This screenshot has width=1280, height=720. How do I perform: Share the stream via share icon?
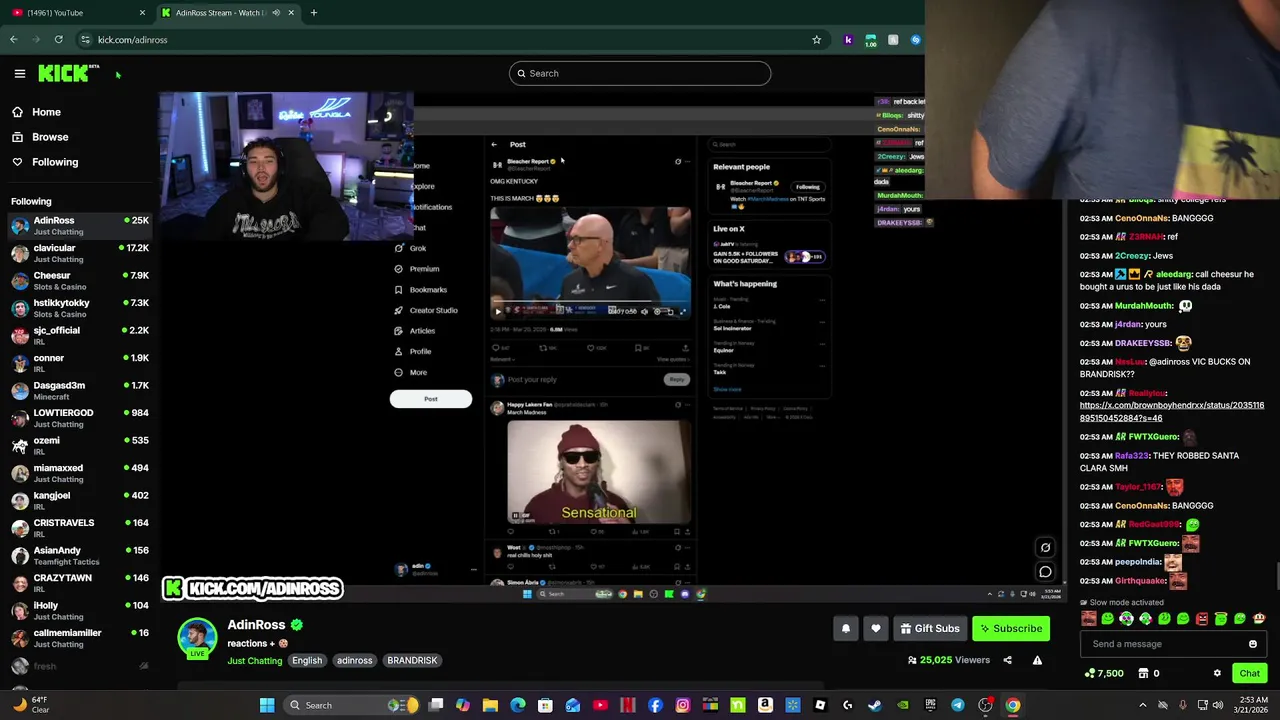point(1008,660)
